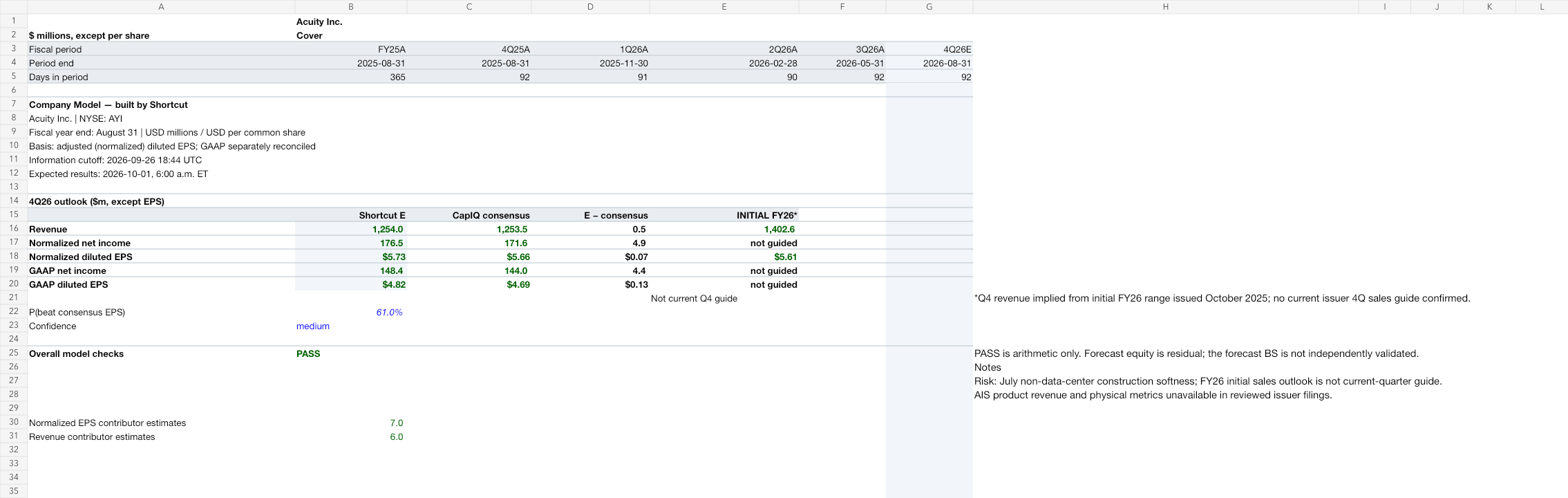
Task: Select Revenue contributor estimates value 6.0
Action: point(351,436)
